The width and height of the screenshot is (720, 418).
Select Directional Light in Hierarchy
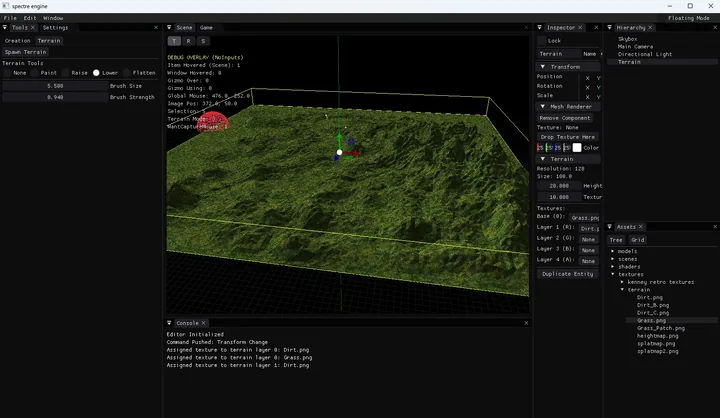[645, 54]
